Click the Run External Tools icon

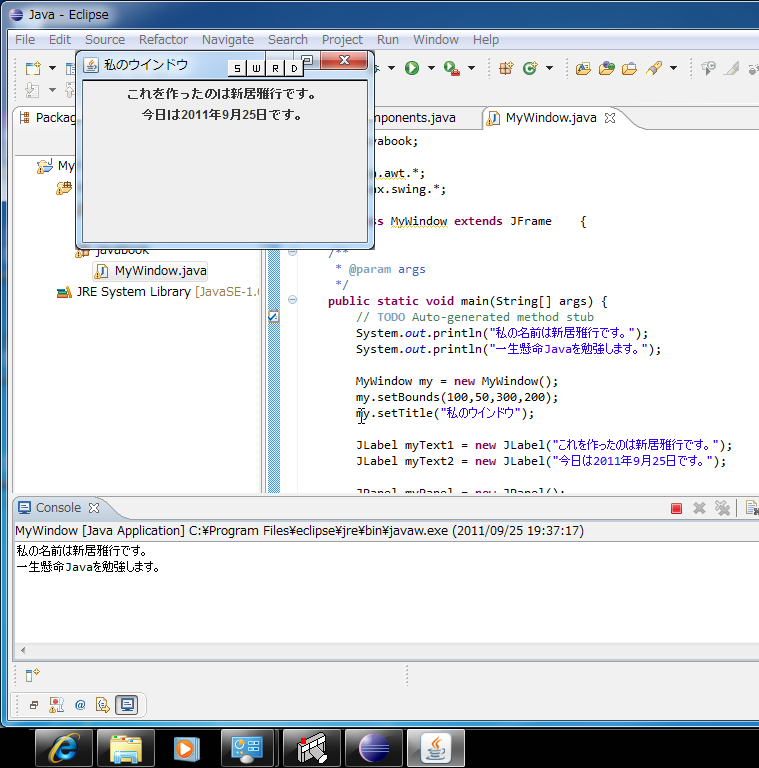click(451, 68)
